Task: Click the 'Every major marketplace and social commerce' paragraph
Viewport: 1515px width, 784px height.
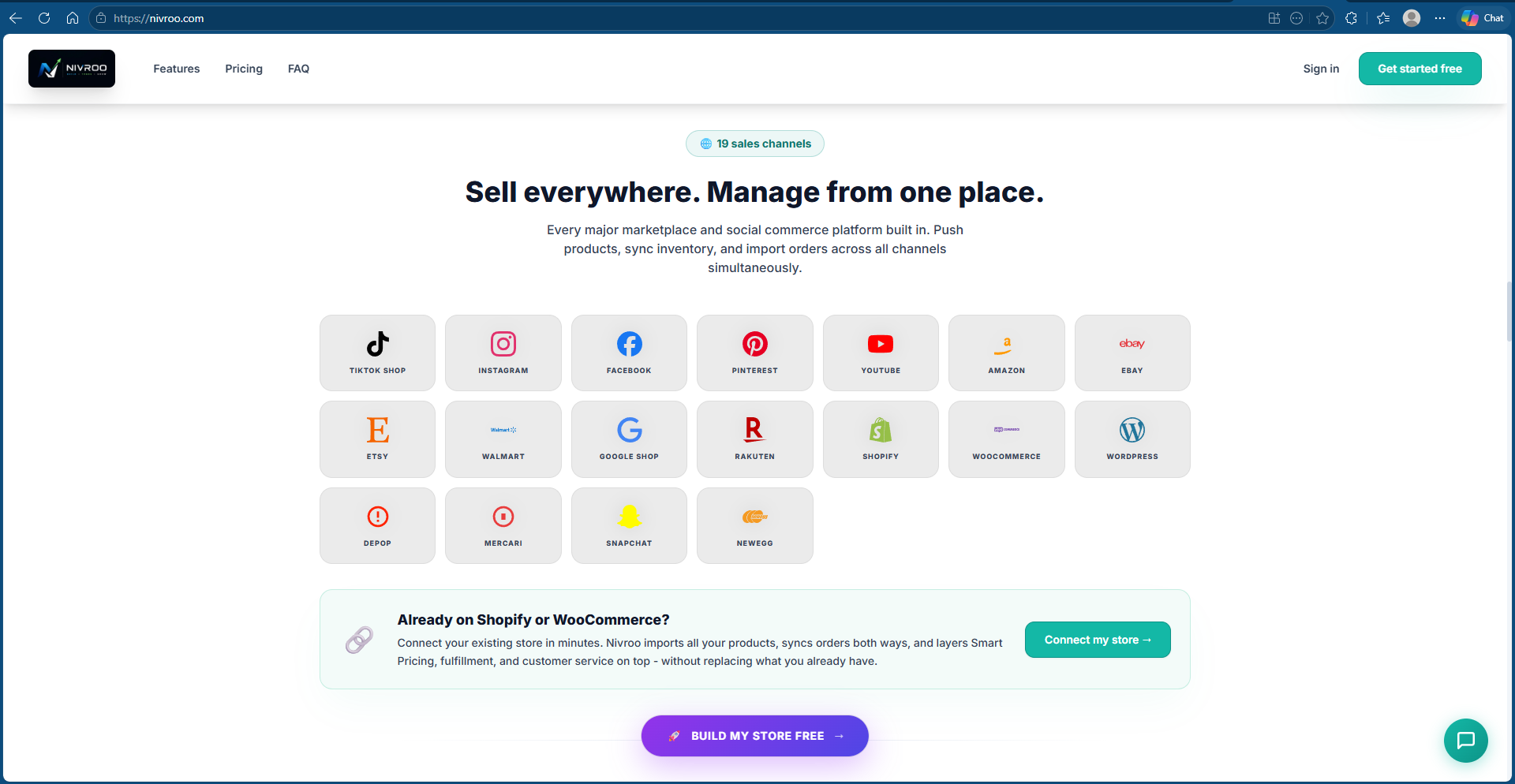Action: coord(755,248)
